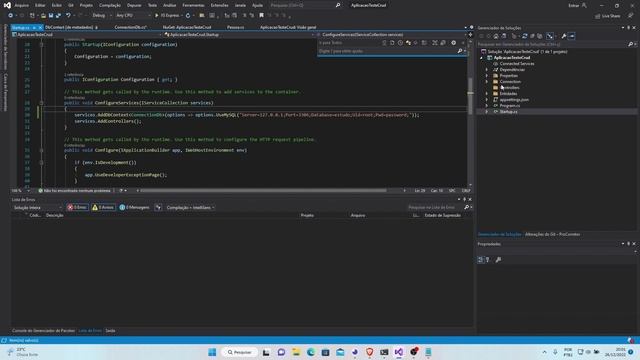Collapse the AplicacaoTesteCrud project node

[482, 58]
